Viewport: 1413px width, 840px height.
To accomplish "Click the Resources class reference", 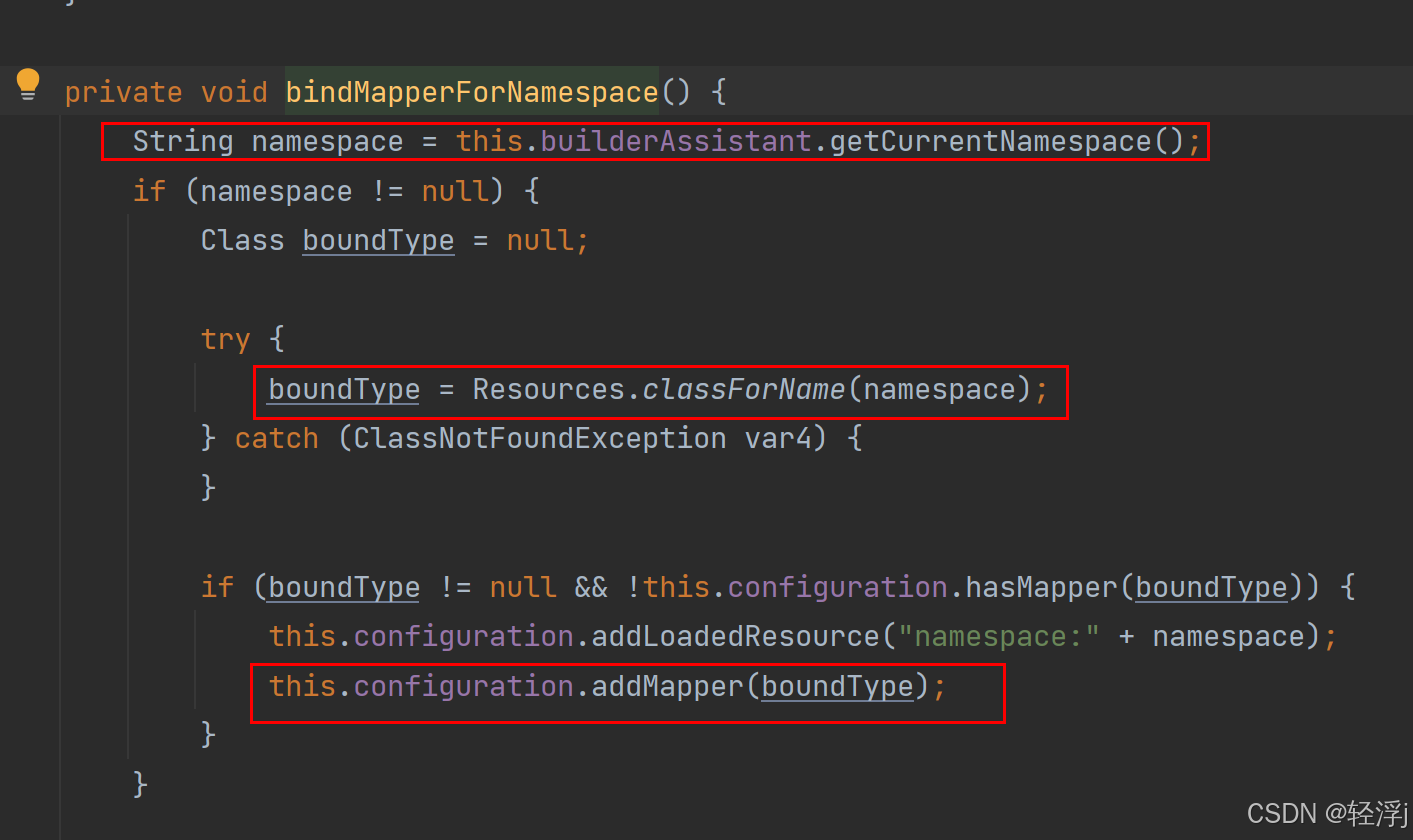I will click(x=548, y=389).
